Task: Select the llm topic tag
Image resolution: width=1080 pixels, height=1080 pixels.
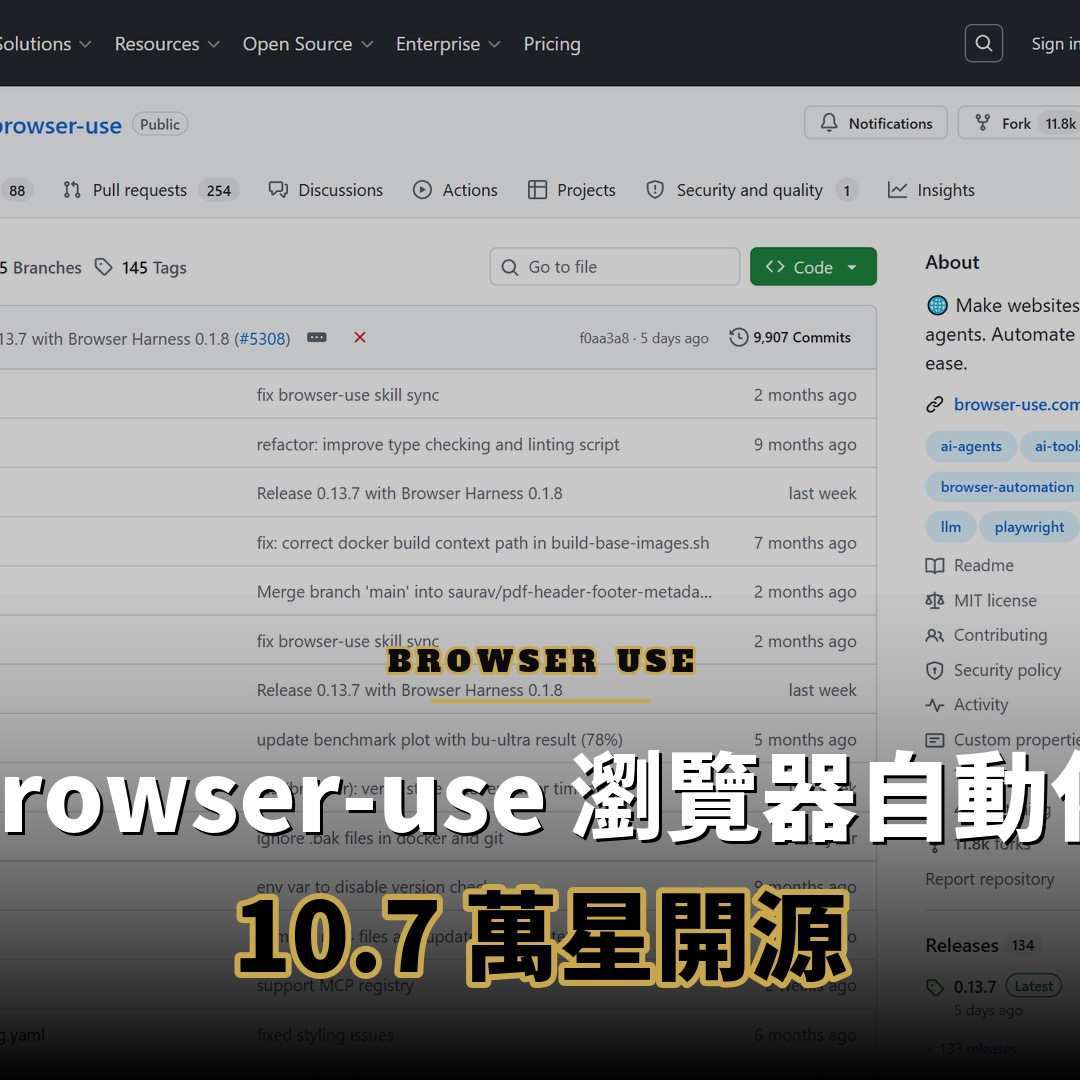Action: pos(951,527)
